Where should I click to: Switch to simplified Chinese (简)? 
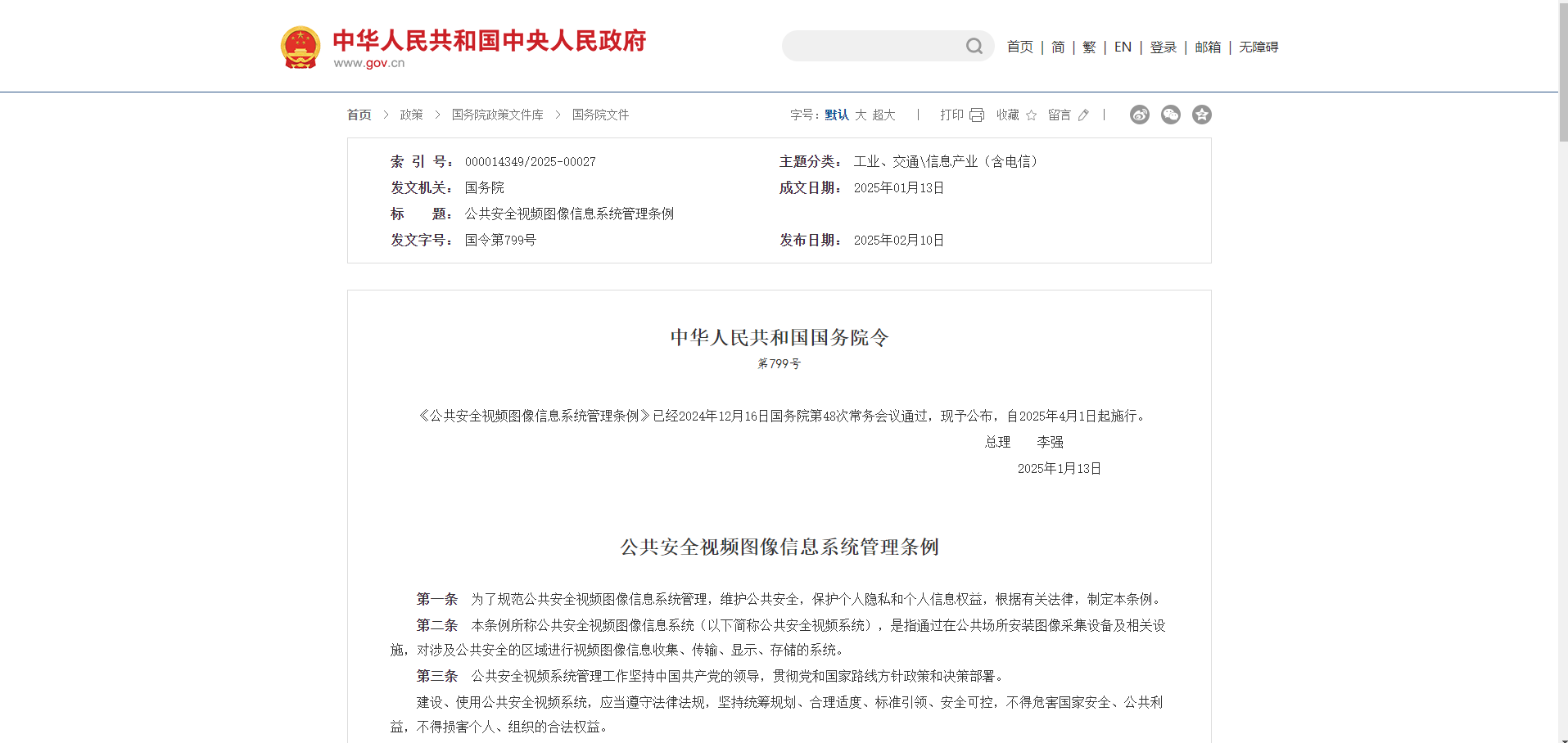(x=1058, y=47)
